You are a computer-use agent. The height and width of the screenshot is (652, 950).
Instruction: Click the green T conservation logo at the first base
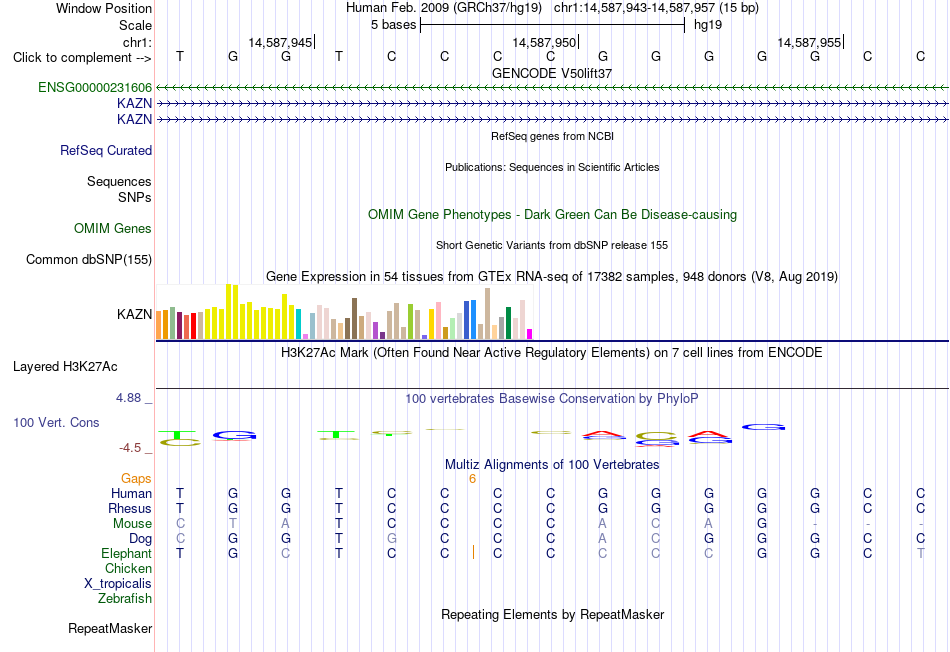pos(177,434)
